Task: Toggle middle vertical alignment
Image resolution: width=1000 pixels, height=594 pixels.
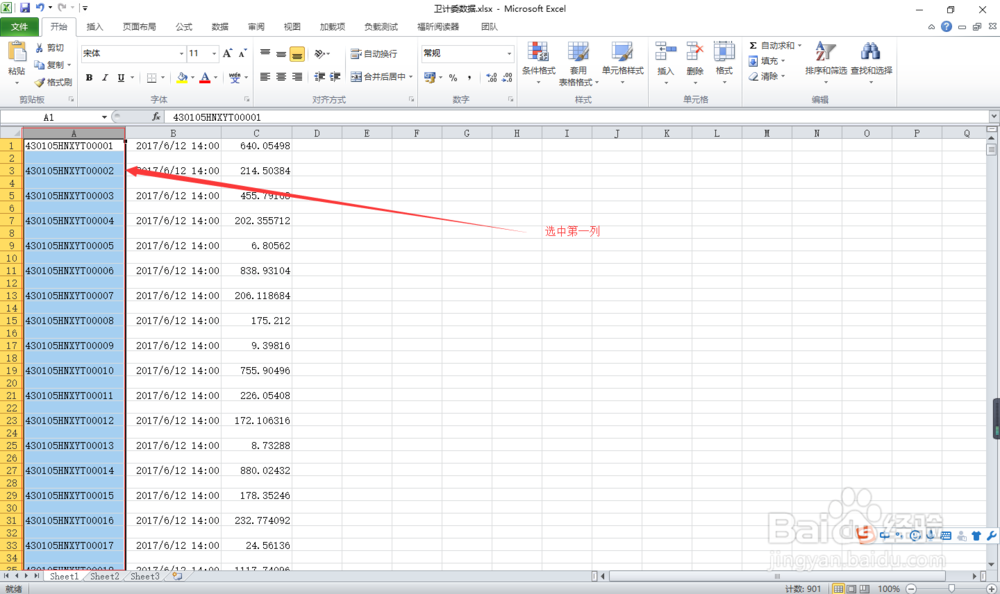Action: point(281,54)
